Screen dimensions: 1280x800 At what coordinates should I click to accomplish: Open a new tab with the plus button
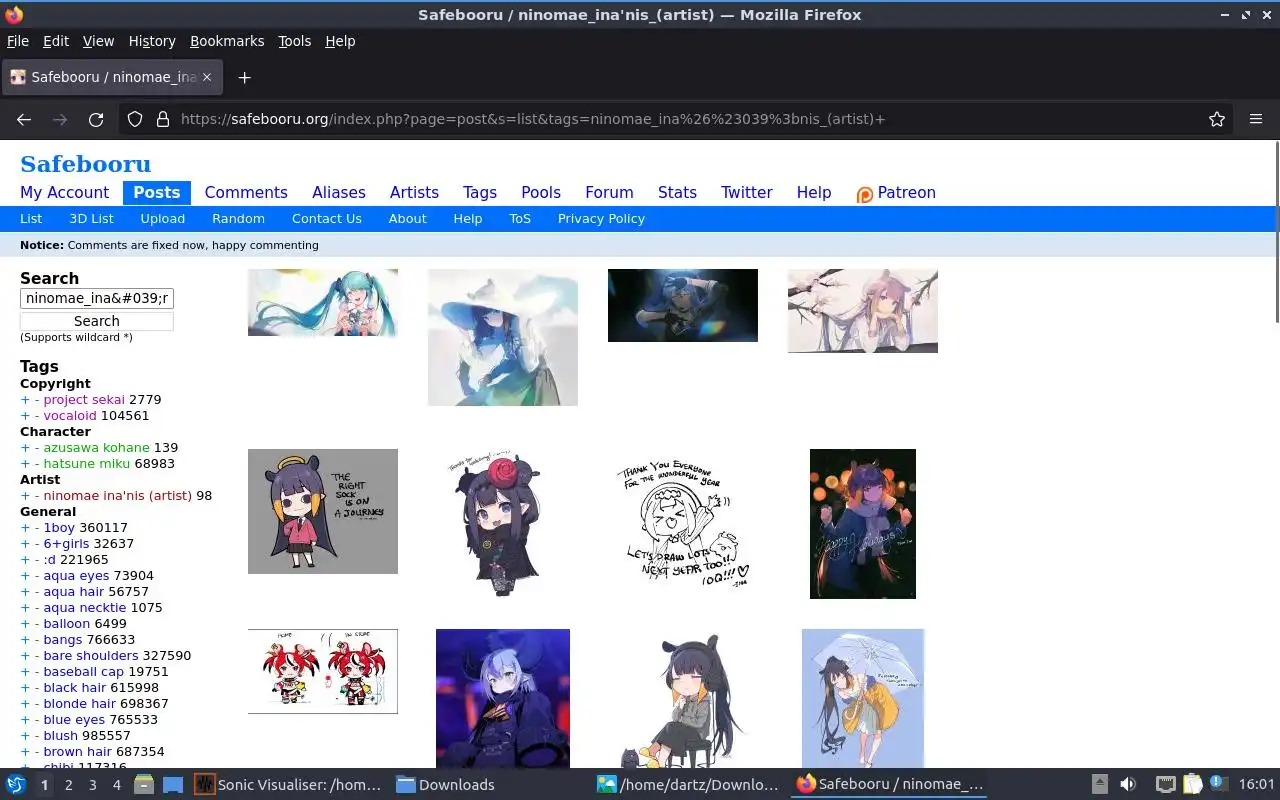click(x=244, y=77)
